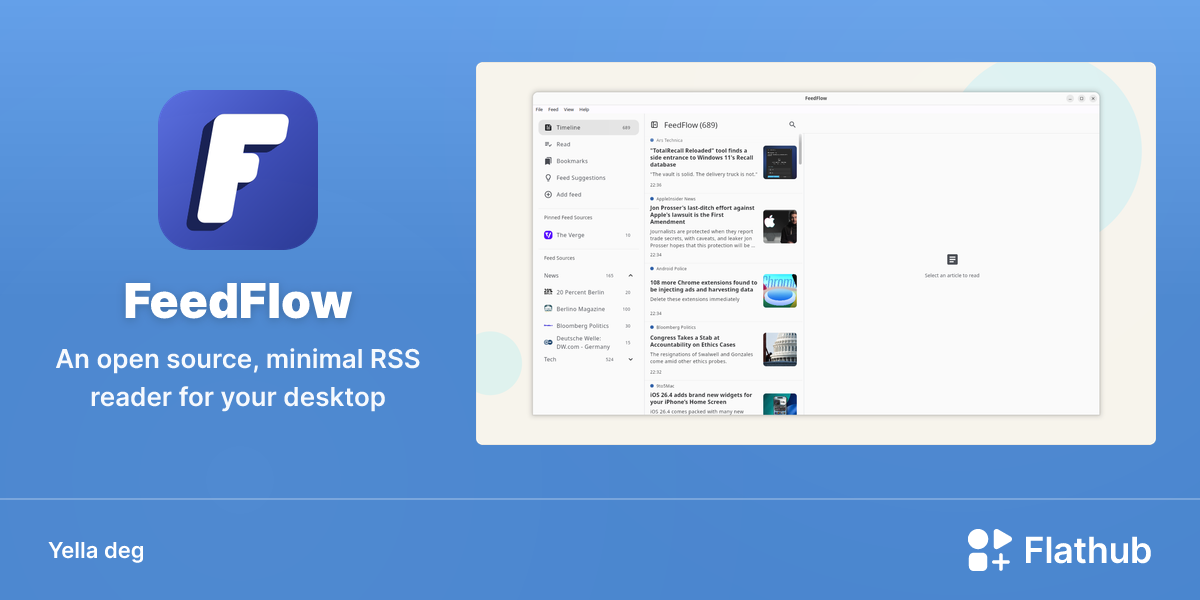Open the 108 more Chrome extensions article
Screen dimensions: 1200x600
coord(723,291)
